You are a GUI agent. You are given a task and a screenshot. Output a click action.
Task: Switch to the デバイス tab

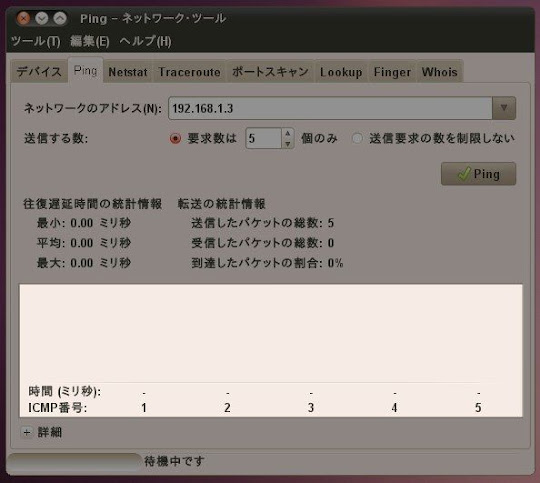39,72
